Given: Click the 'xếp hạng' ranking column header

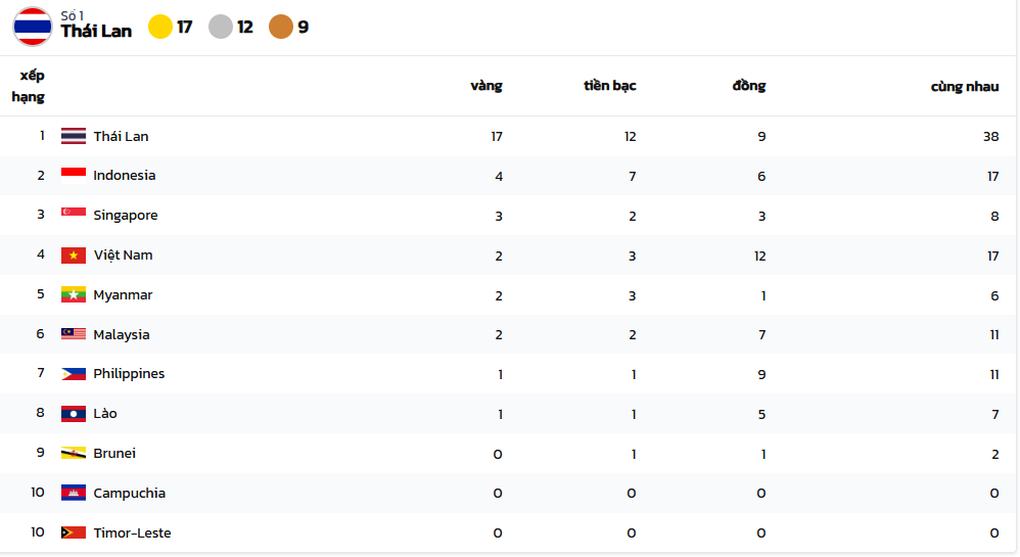Looking at the screenshot, I should pos(29,87).
